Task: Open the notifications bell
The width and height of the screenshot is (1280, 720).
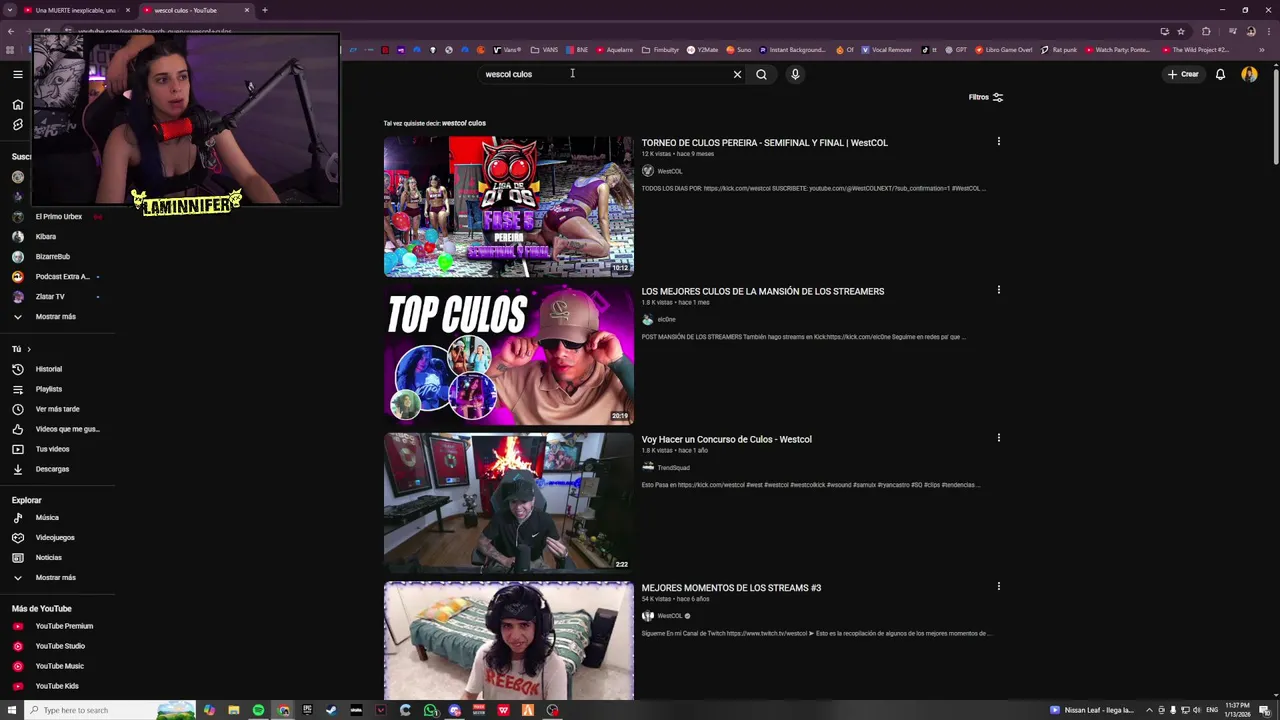Action: click(1220, 74)
